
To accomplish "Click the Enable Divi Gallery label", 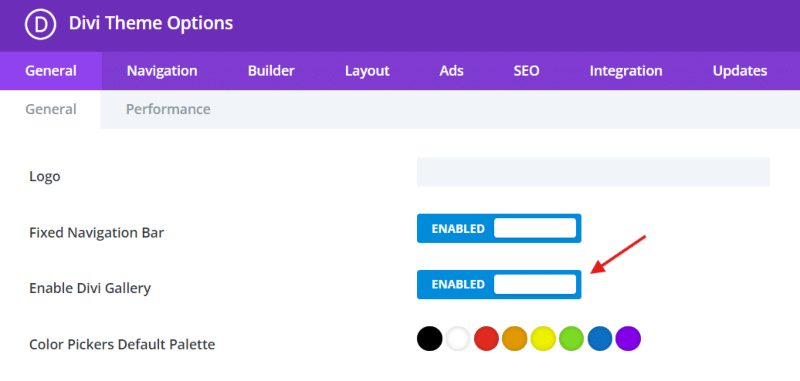I will point(90,288).
